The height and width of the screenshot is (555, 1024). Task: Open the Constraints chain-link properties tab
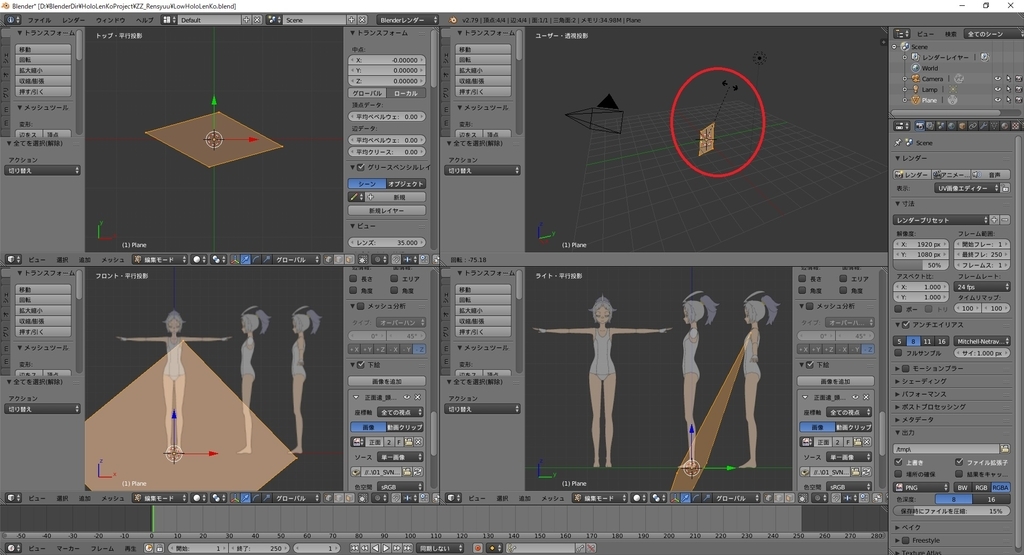(x=972, y=126)
